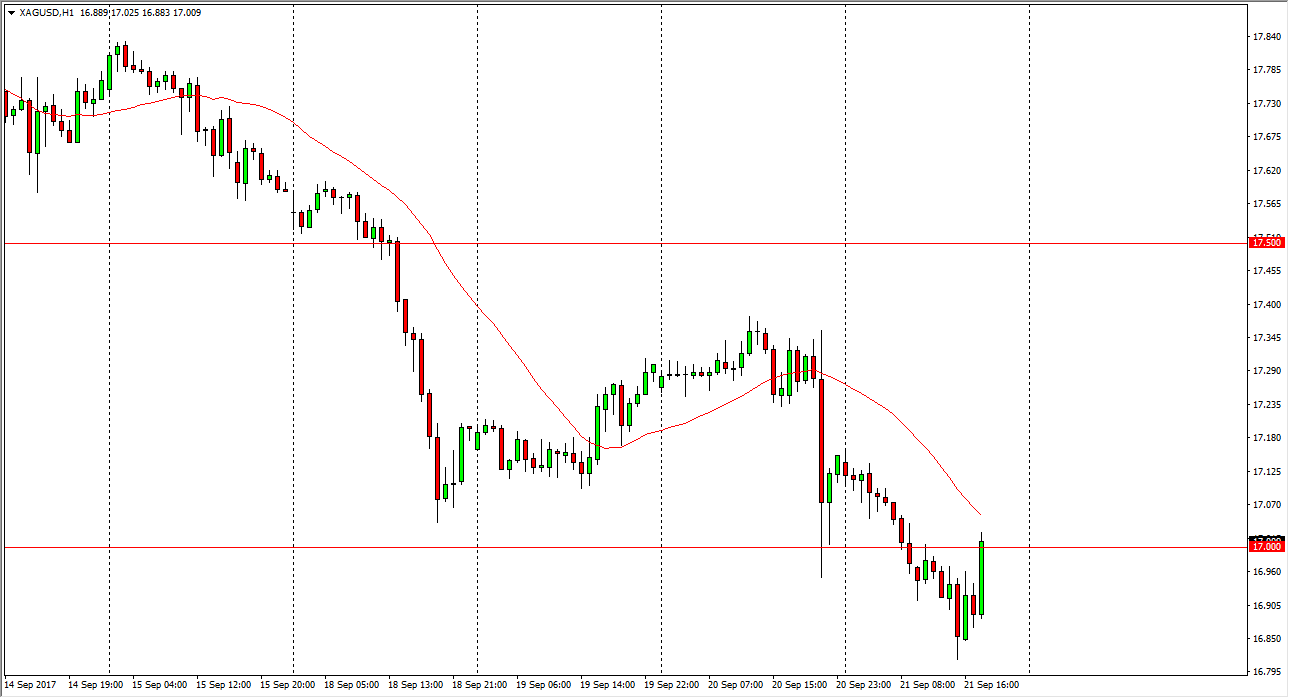Click the 16.960 label on the price axis
Viewport: 1289px width, 698px height.
tap(1267, 572)
